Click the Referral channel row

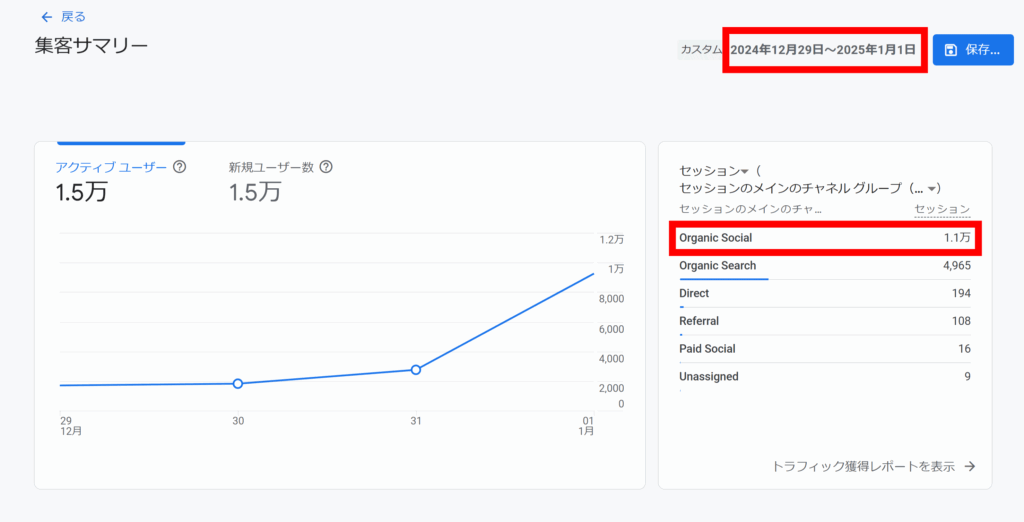[824, 321]
